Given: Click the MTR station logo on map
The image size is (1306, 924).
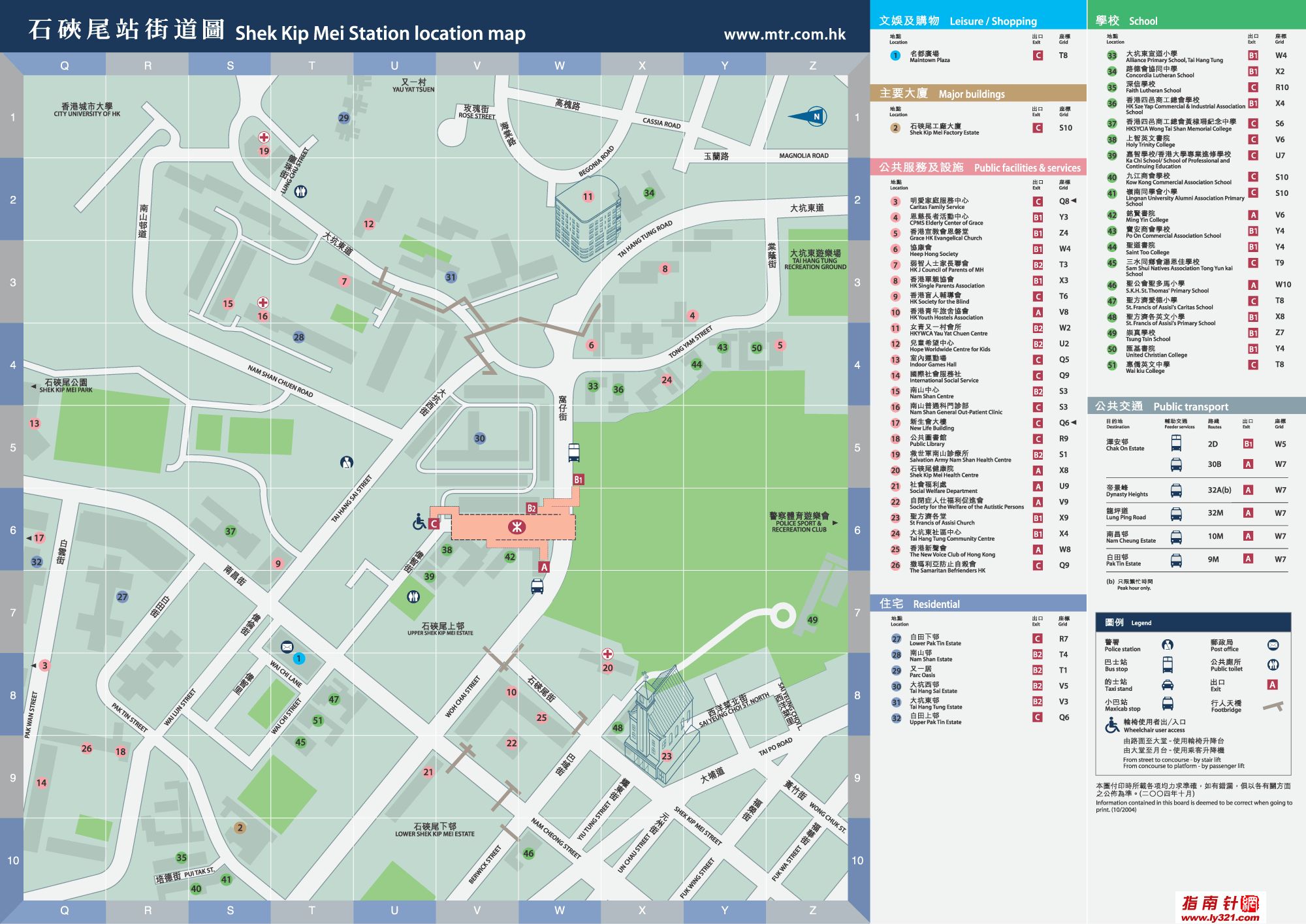Looking at the screenshot, I should pos(517,526).
